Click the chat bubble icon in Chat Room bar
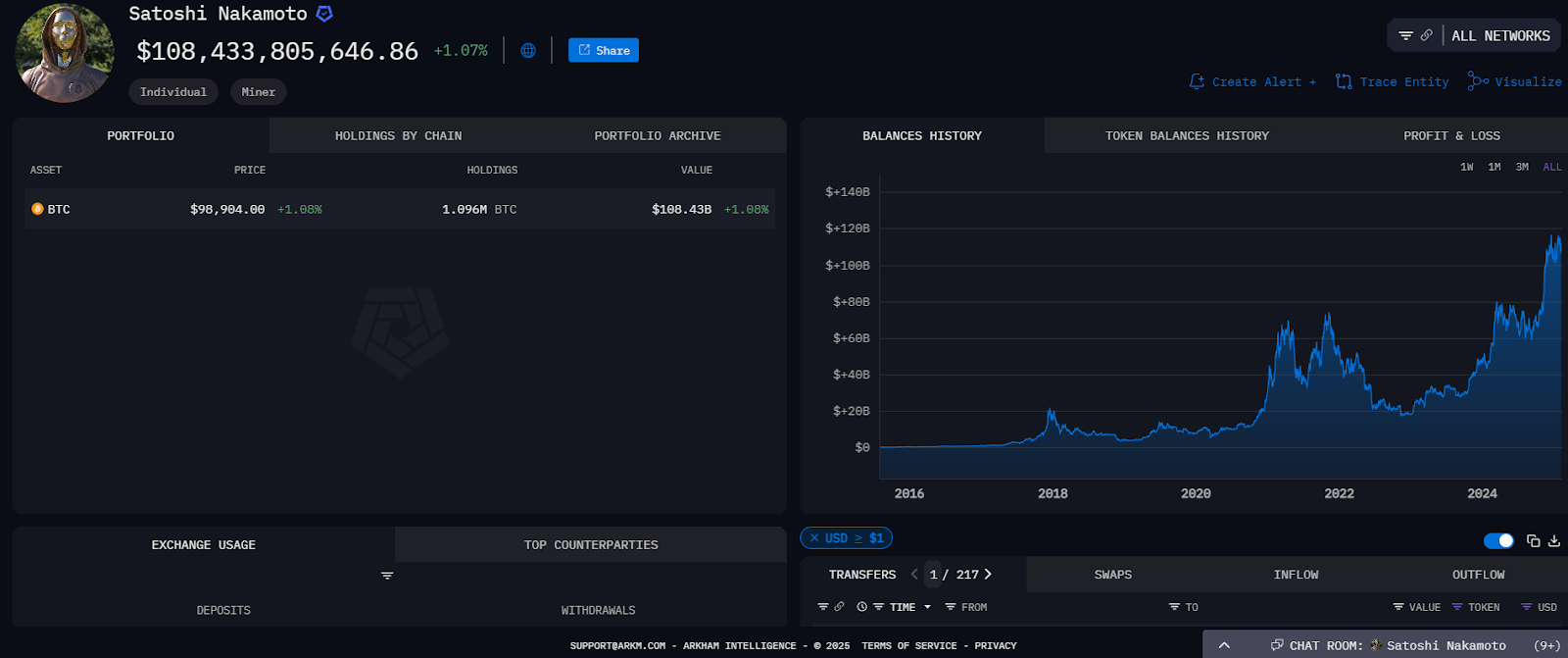 1277,644
